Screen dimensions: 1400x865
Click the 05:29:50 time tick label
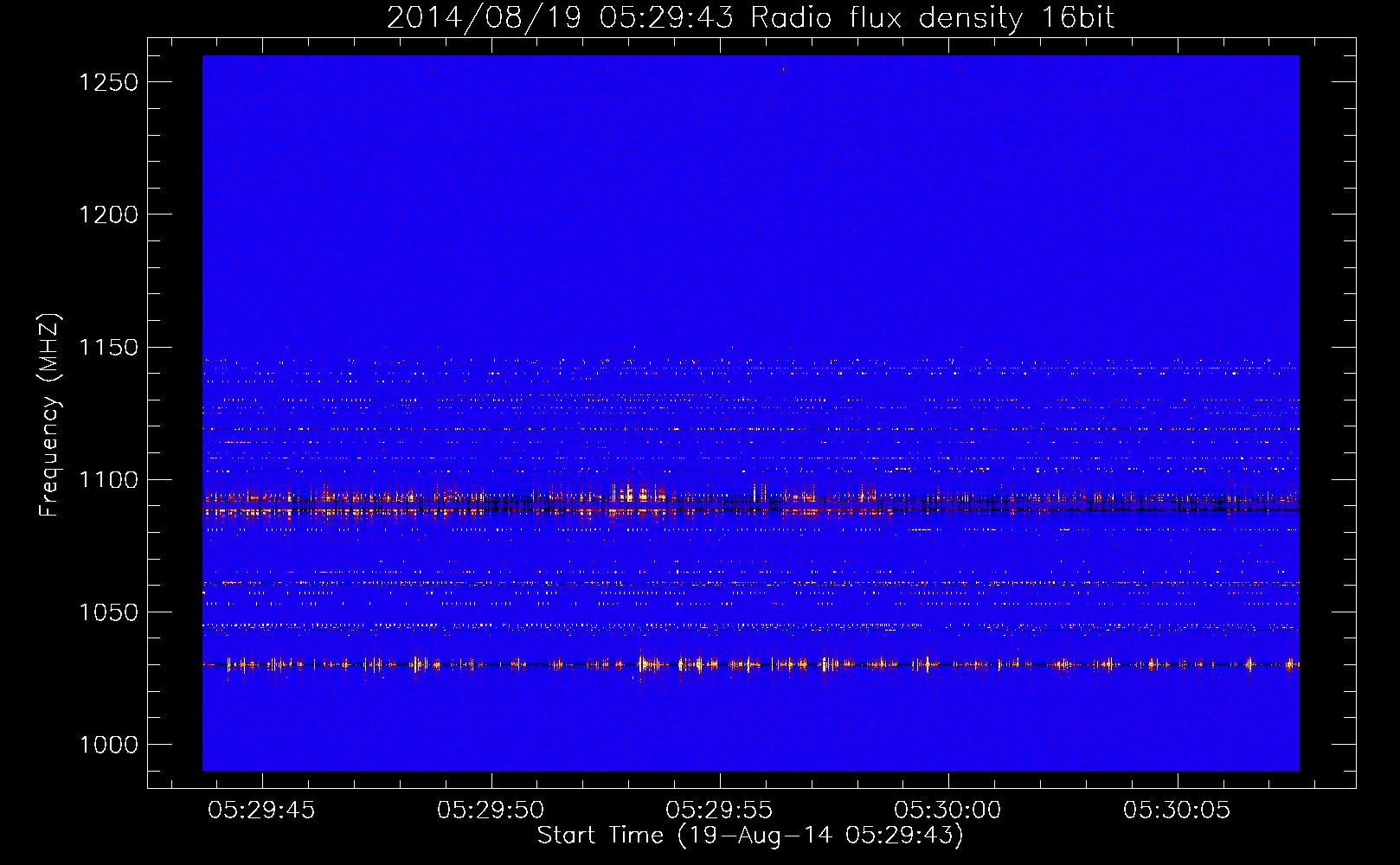(491, 811)
